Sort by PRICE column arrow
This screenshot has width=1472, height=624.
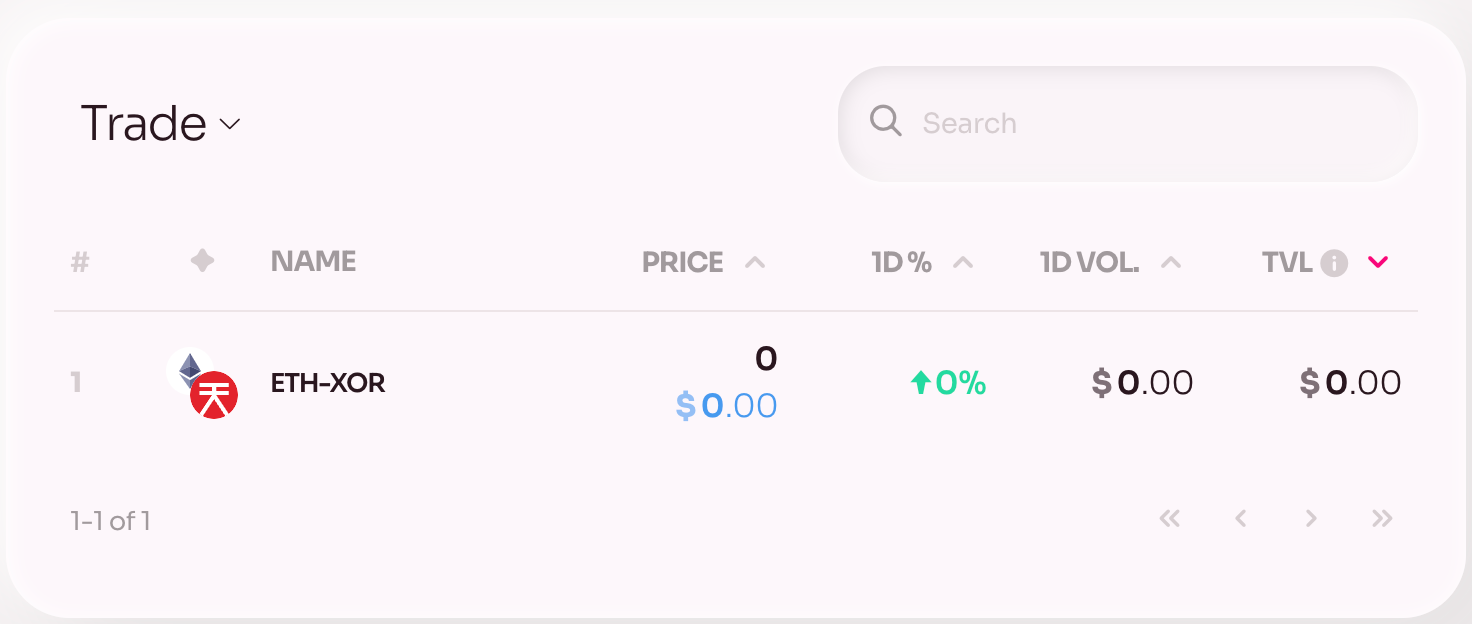(x=755, y=262)
